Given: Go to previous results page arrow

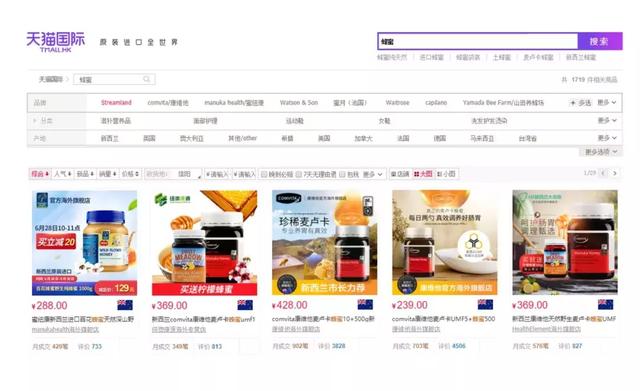Looking at the screenshot, I should tap(604, 173).
